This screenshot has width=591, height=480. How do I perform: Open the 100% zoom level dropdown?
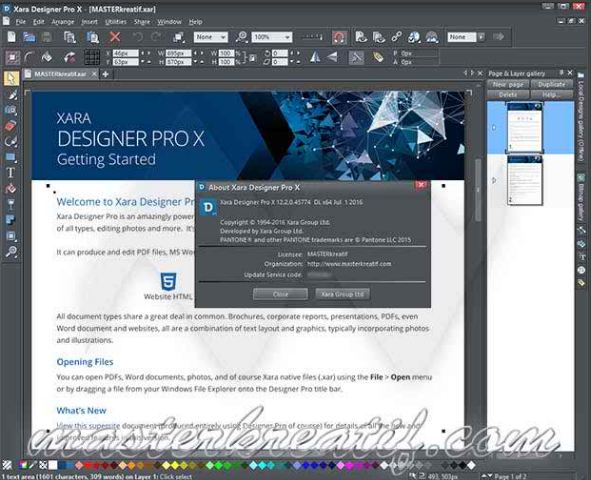[x=271, y=37]
